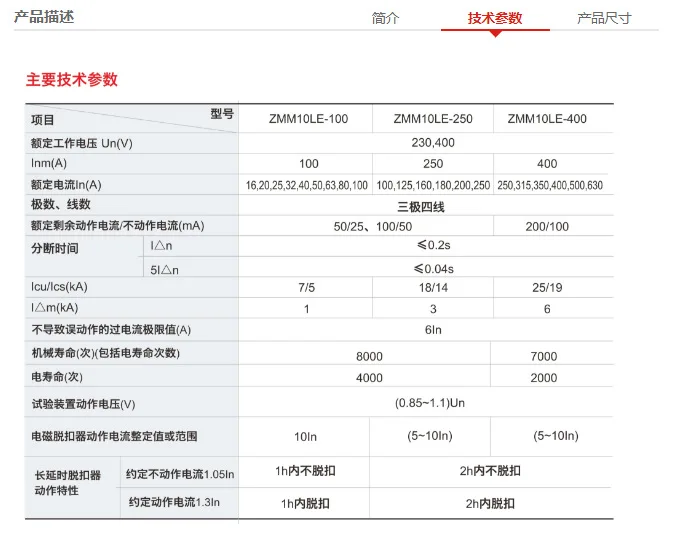Click the 10In value
Viewport: 682px width, 538px height.
[x=305, y=437]
